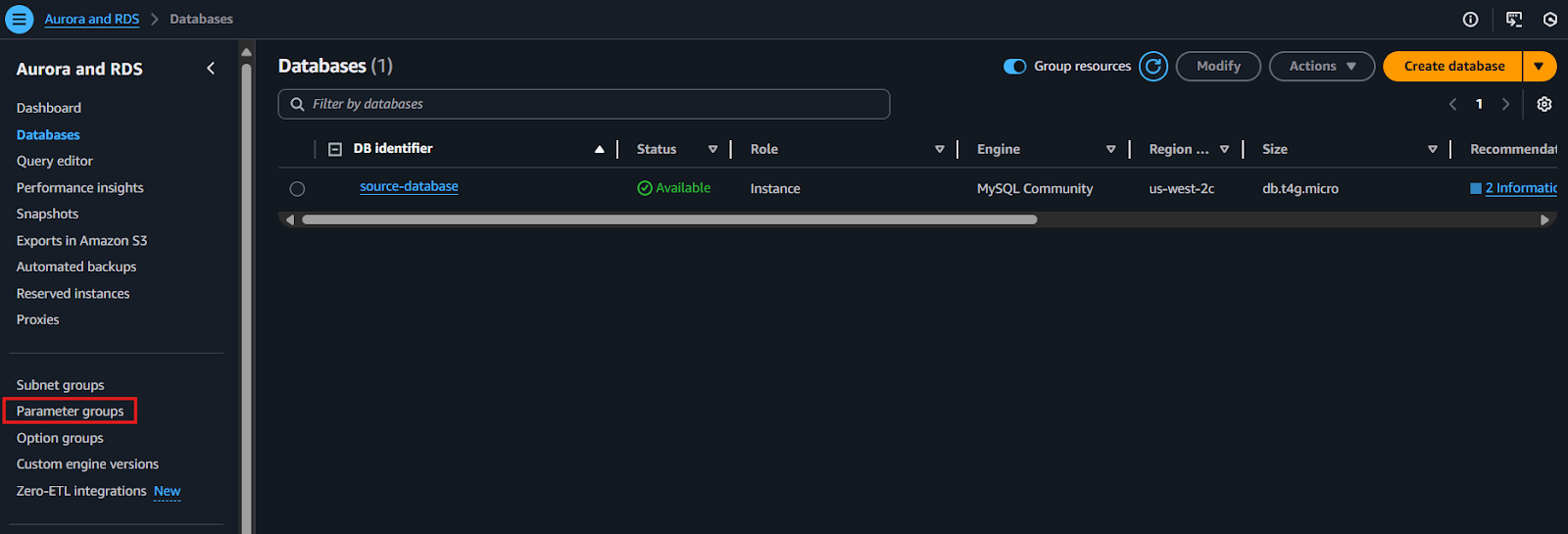Sort by Role column arrow

[939, 149]
